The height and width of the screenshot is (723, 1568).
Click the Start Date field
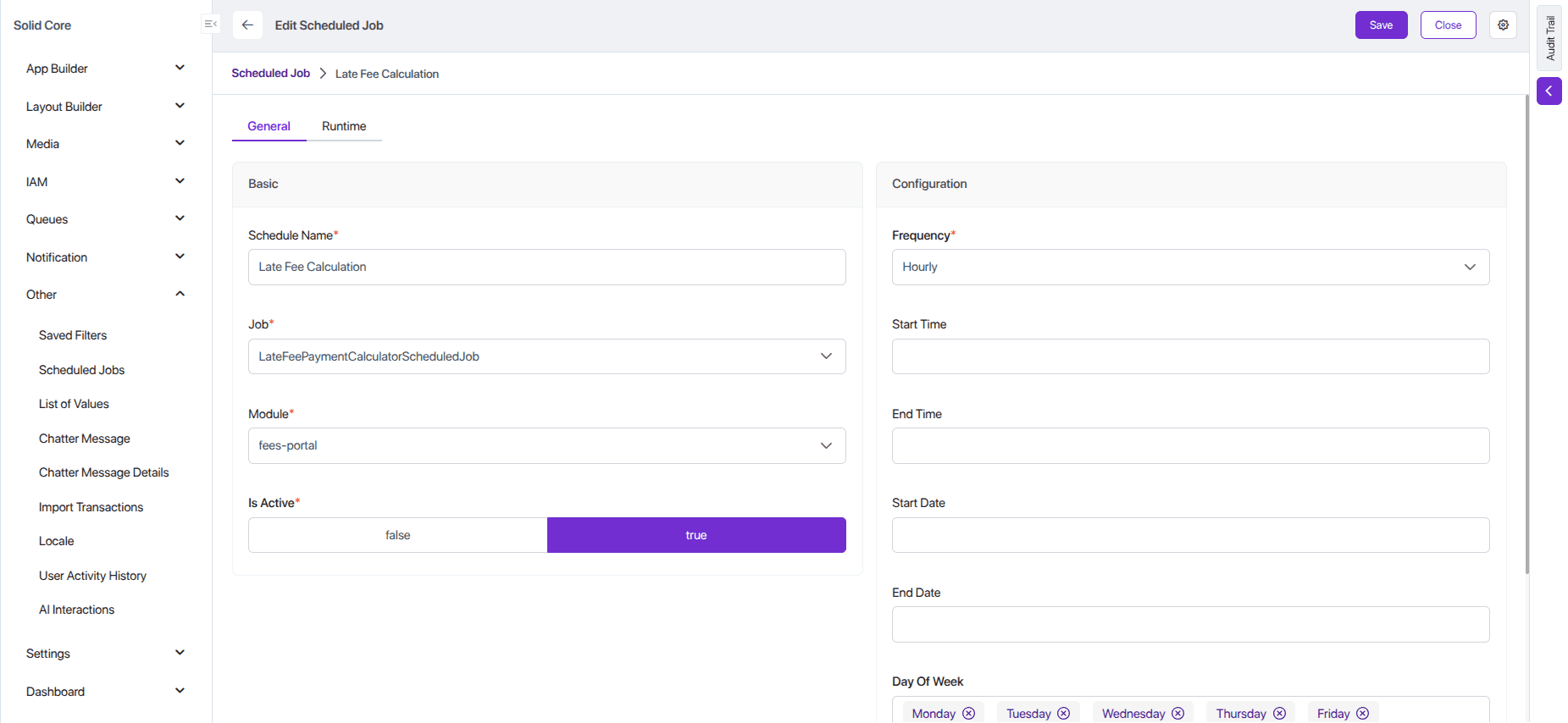pos(1190,535)
